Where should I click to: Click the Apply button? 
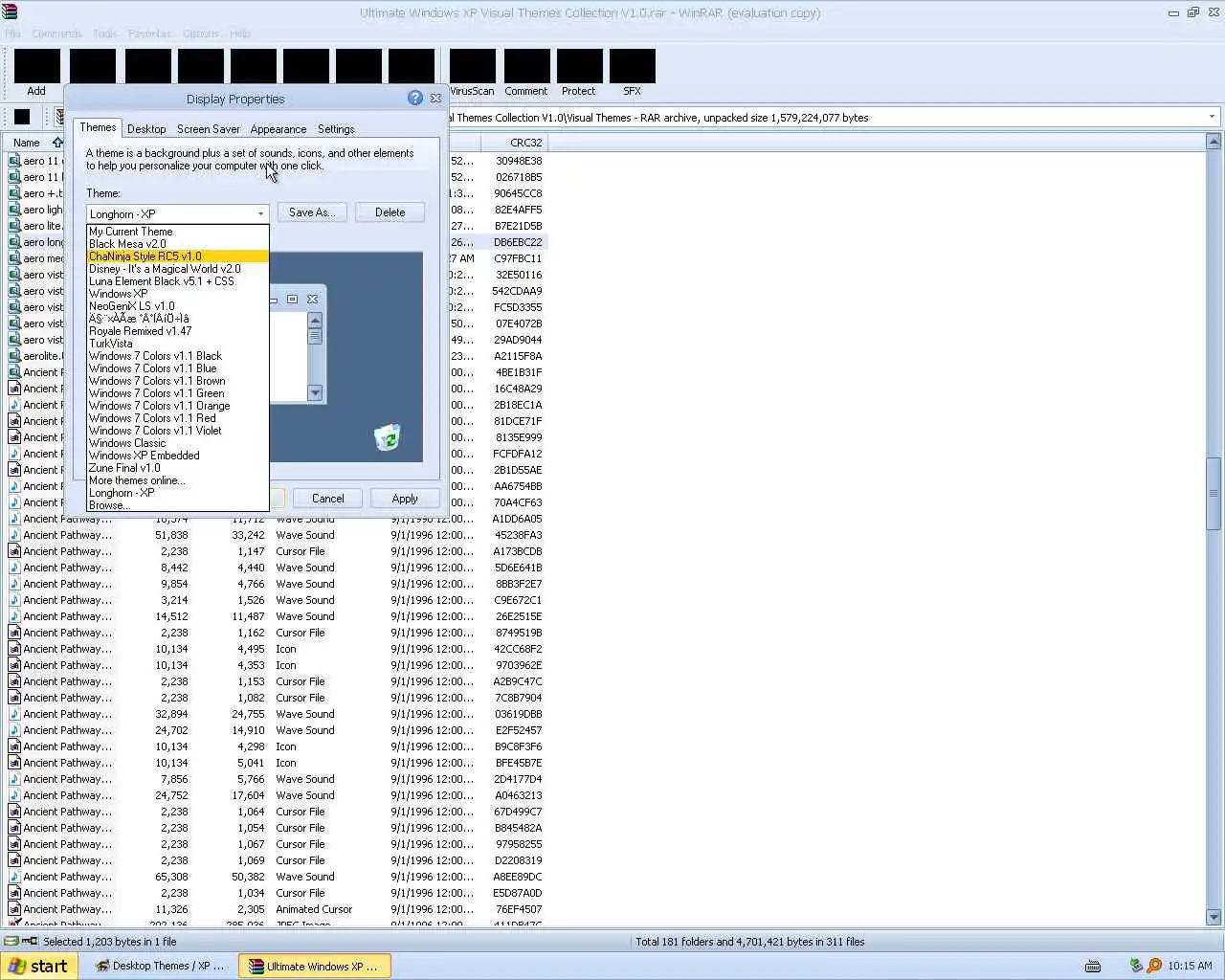(405, 499)
